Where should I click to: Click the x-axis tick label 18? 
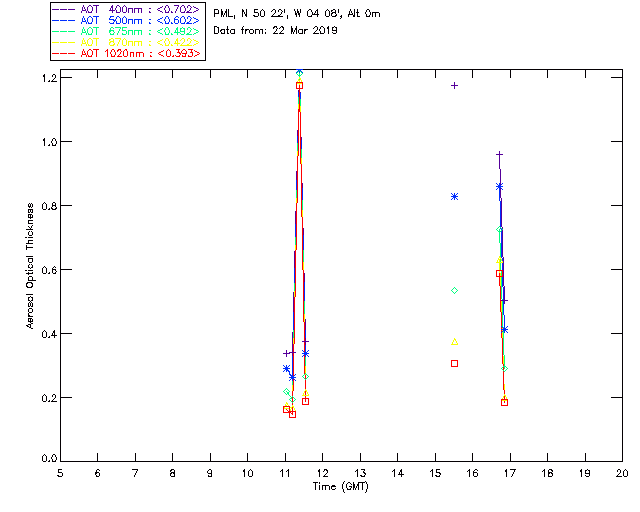[547, 473]
